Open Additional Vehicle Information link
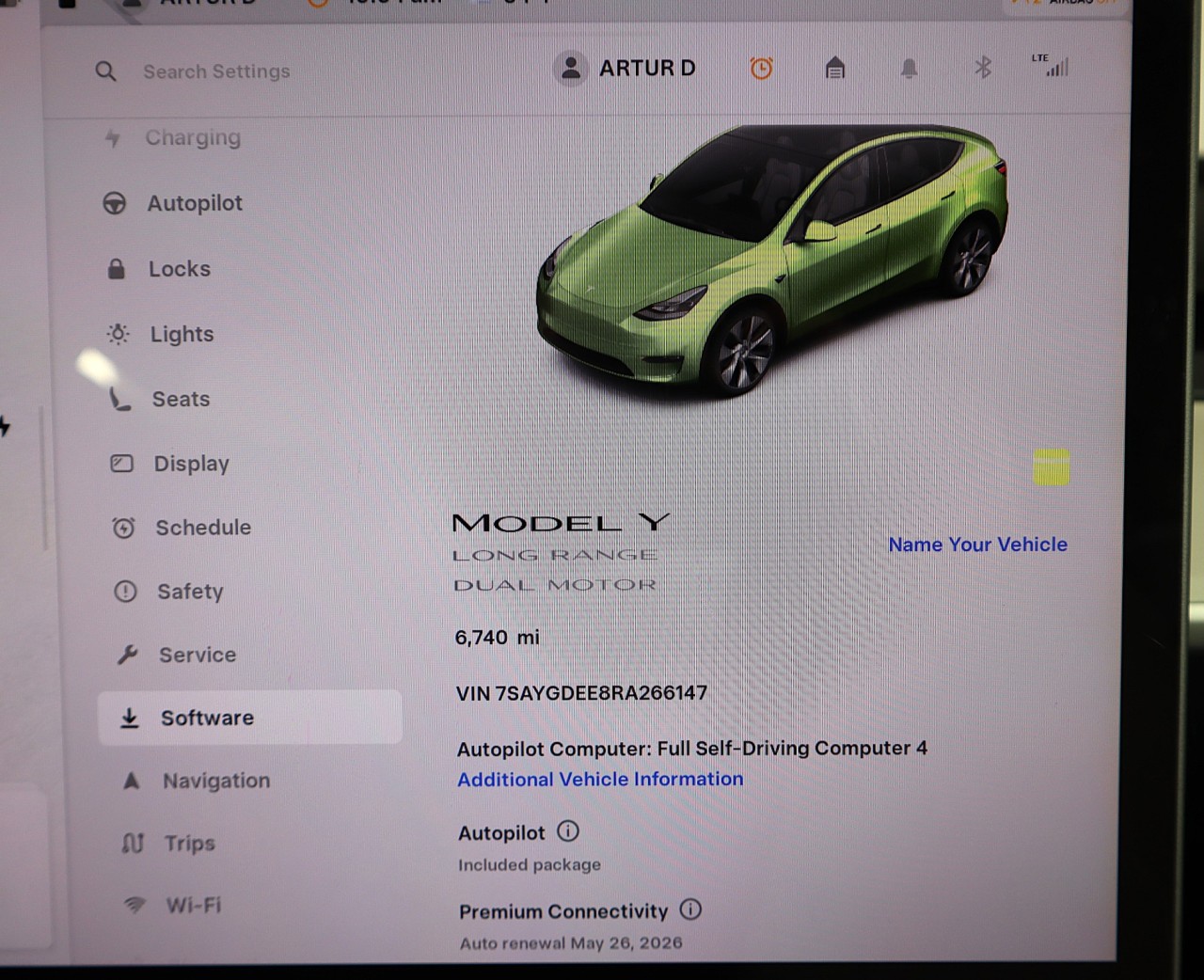Image resolution: width=1204 pixels, height=980 pixels. pyautogui.click(x=600, y=780)
